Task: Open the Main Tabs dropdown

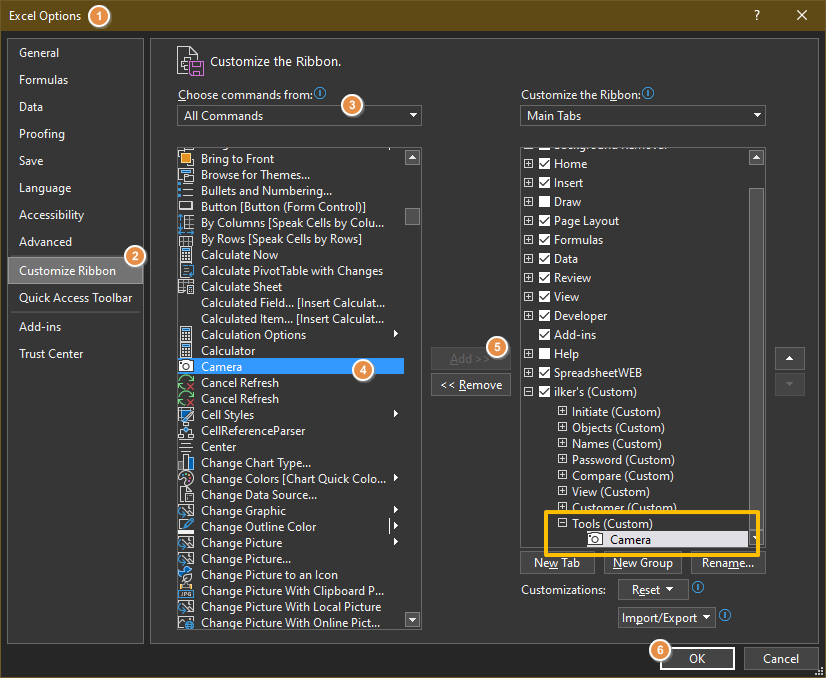Action: (643, 115)
